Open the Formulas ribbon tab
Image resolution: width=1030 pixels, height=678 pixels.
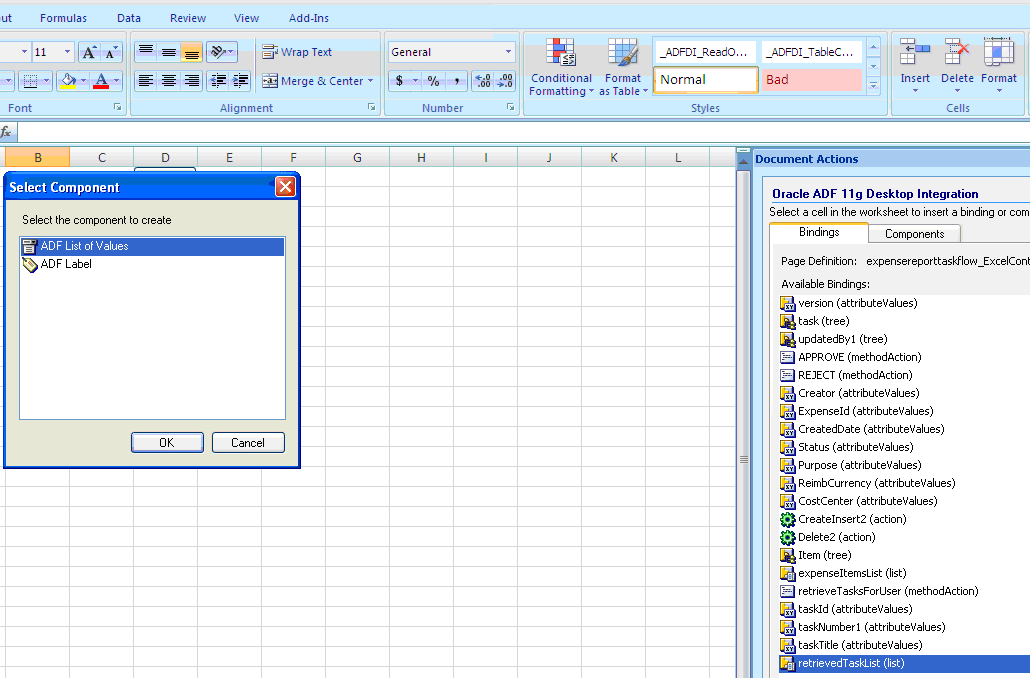tap(63, 18)
